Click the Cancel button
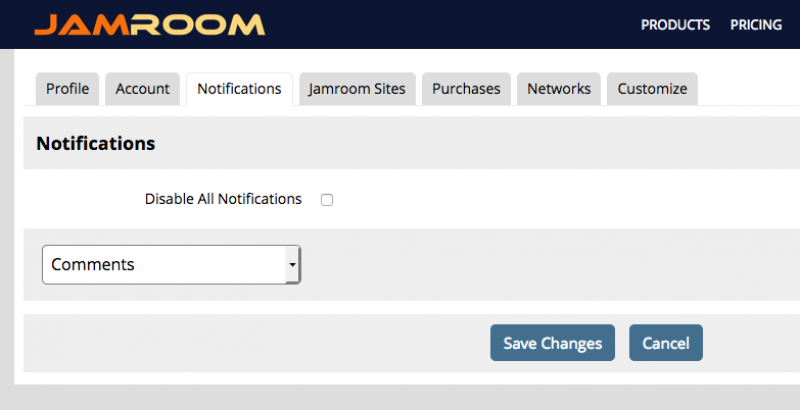 pyautogui.click(x=666, y=343)
